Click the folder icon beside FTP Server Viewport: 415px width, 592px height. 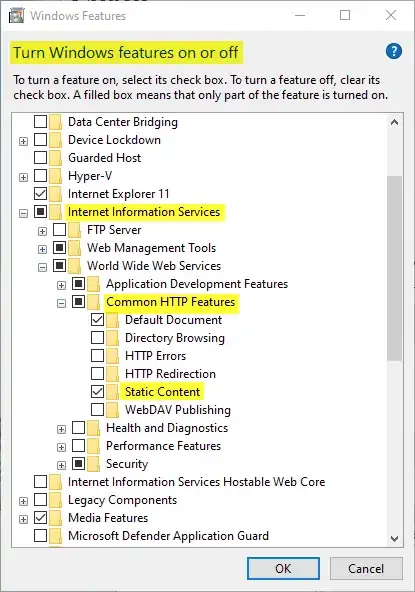(x=74, y=230)
